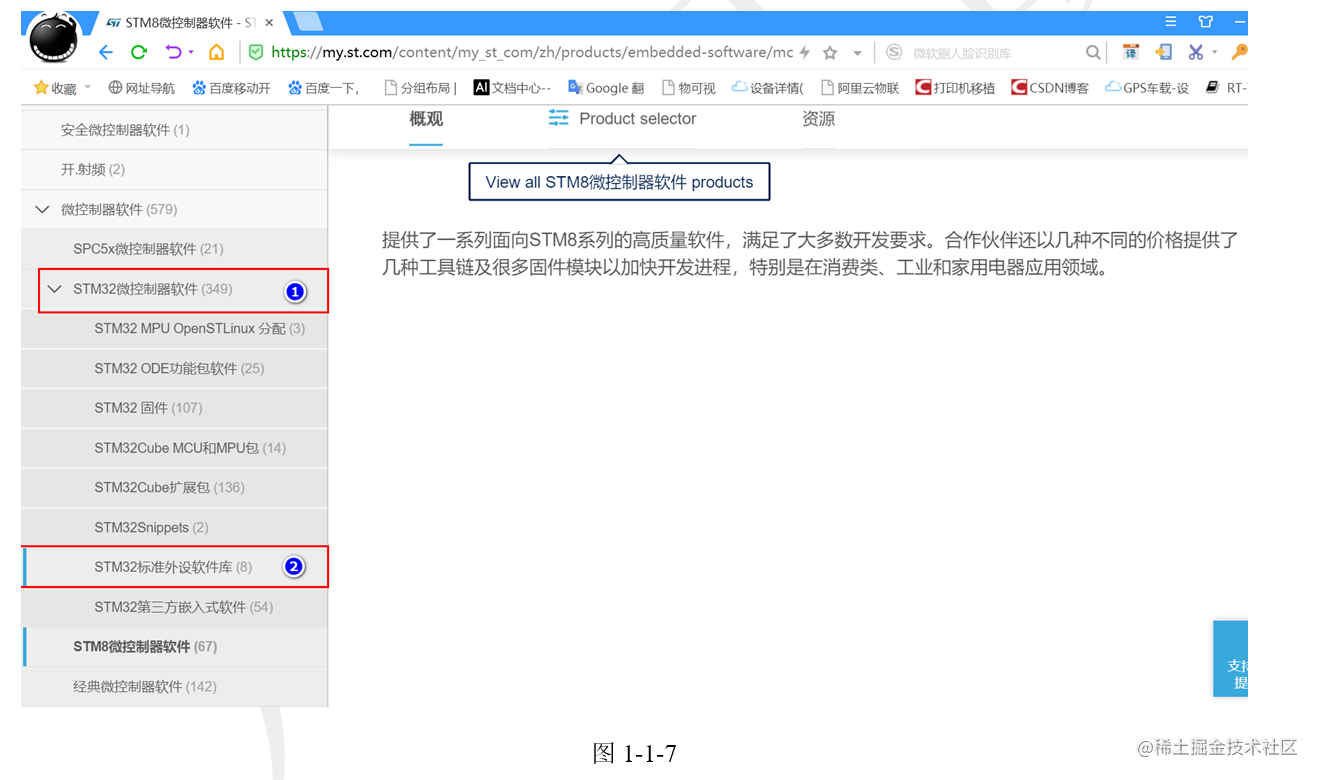Reload the page with the green refresh icon
This screenshot has height=780, width=1320.
coord(139,52)
